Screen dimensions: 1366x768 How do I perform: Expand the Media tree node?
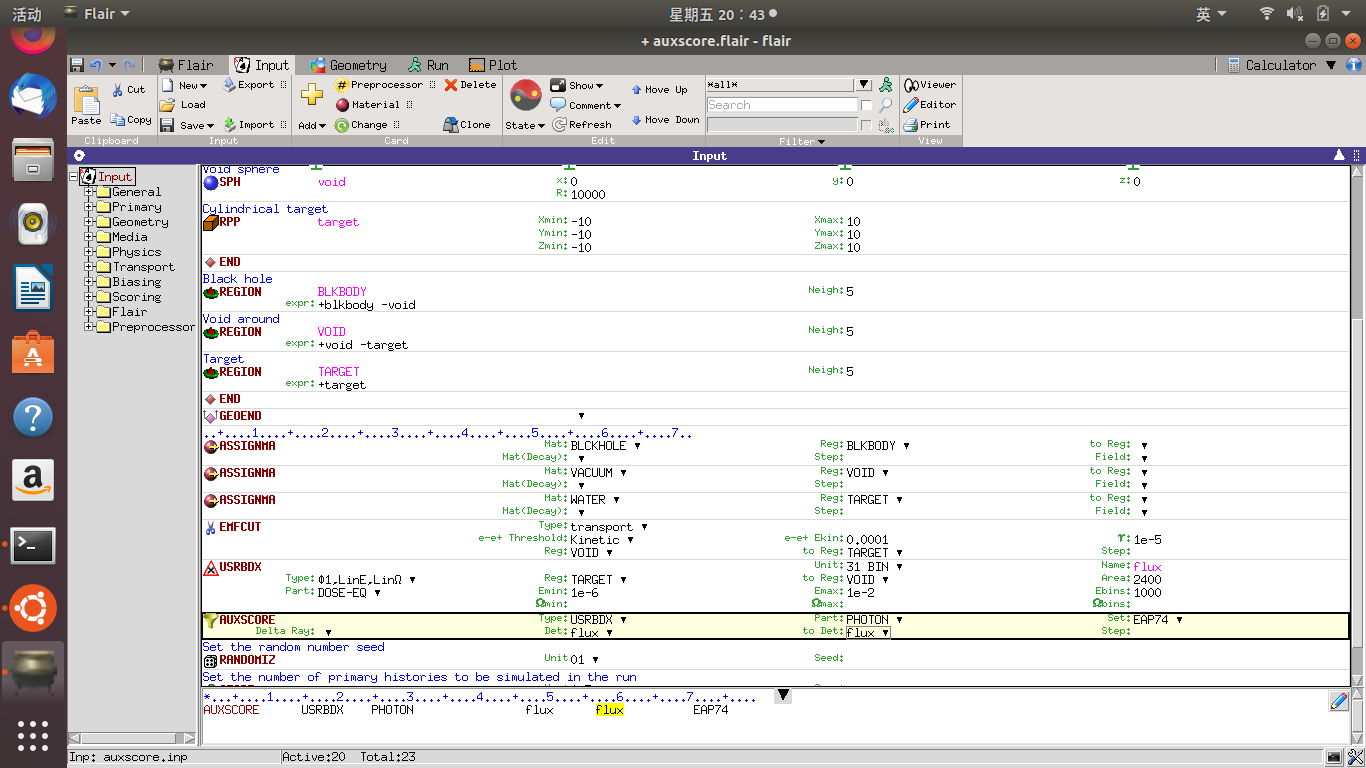pyautogui.click(x=89, y=237)
